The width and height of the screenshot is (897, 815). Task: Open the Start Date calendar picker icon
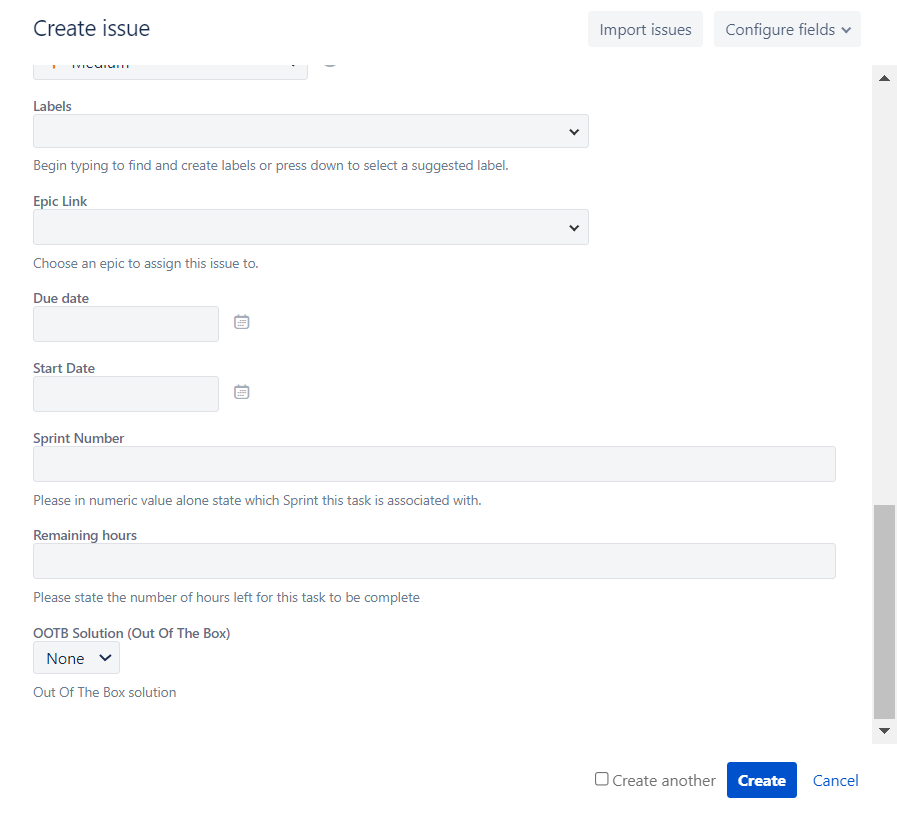241,392
